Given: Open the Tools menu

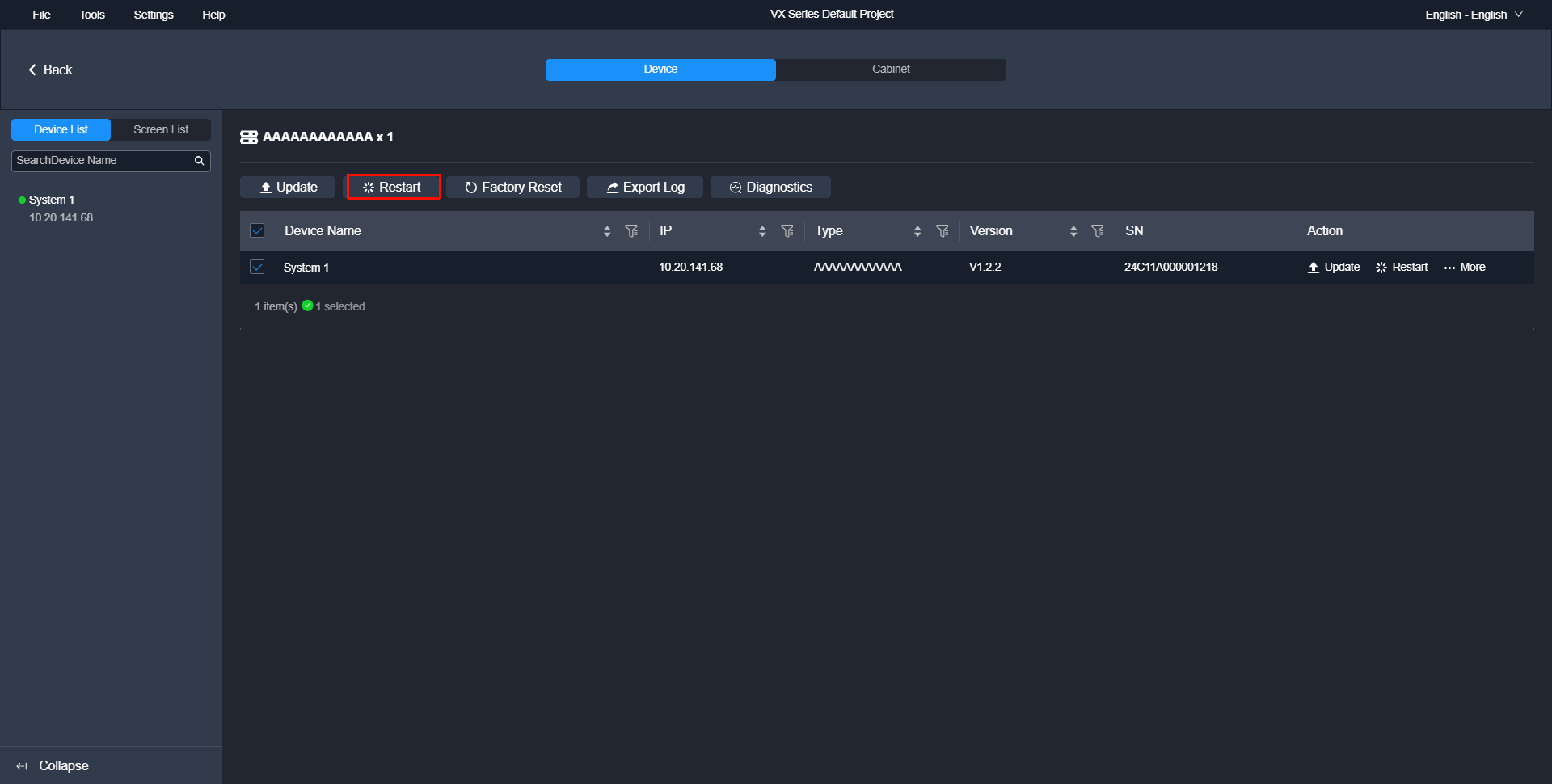Looking at the screenshot, I should (x=92, y=15).
